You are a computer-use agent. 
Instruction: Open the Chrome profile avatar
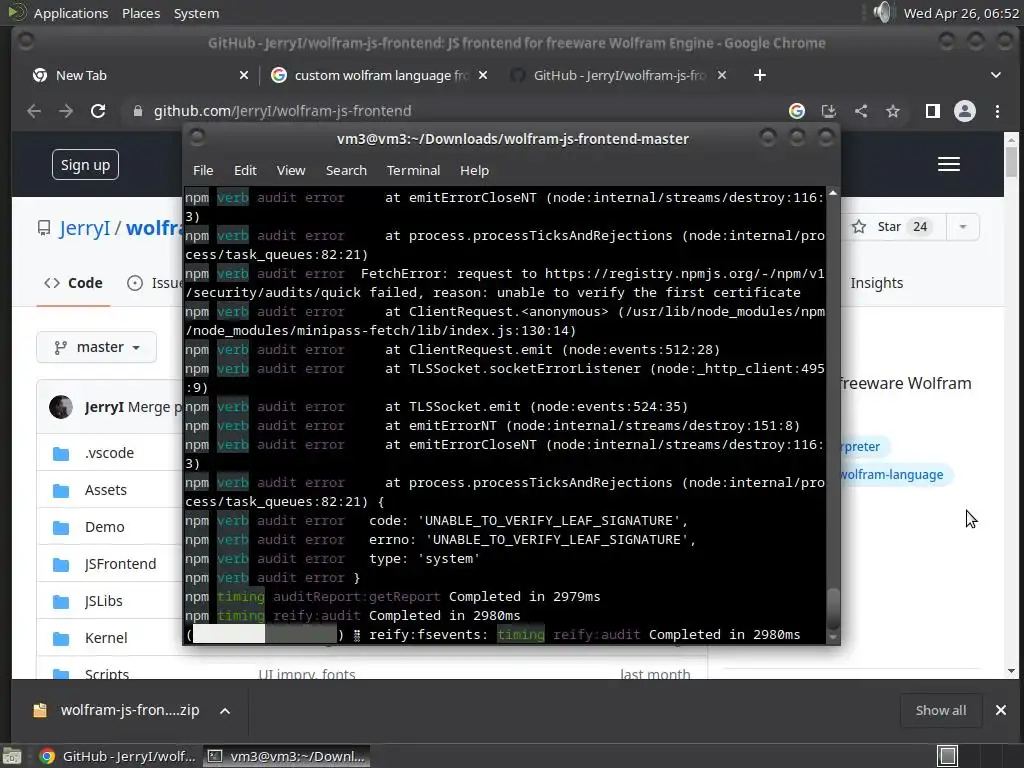click(x=965, y=111)
